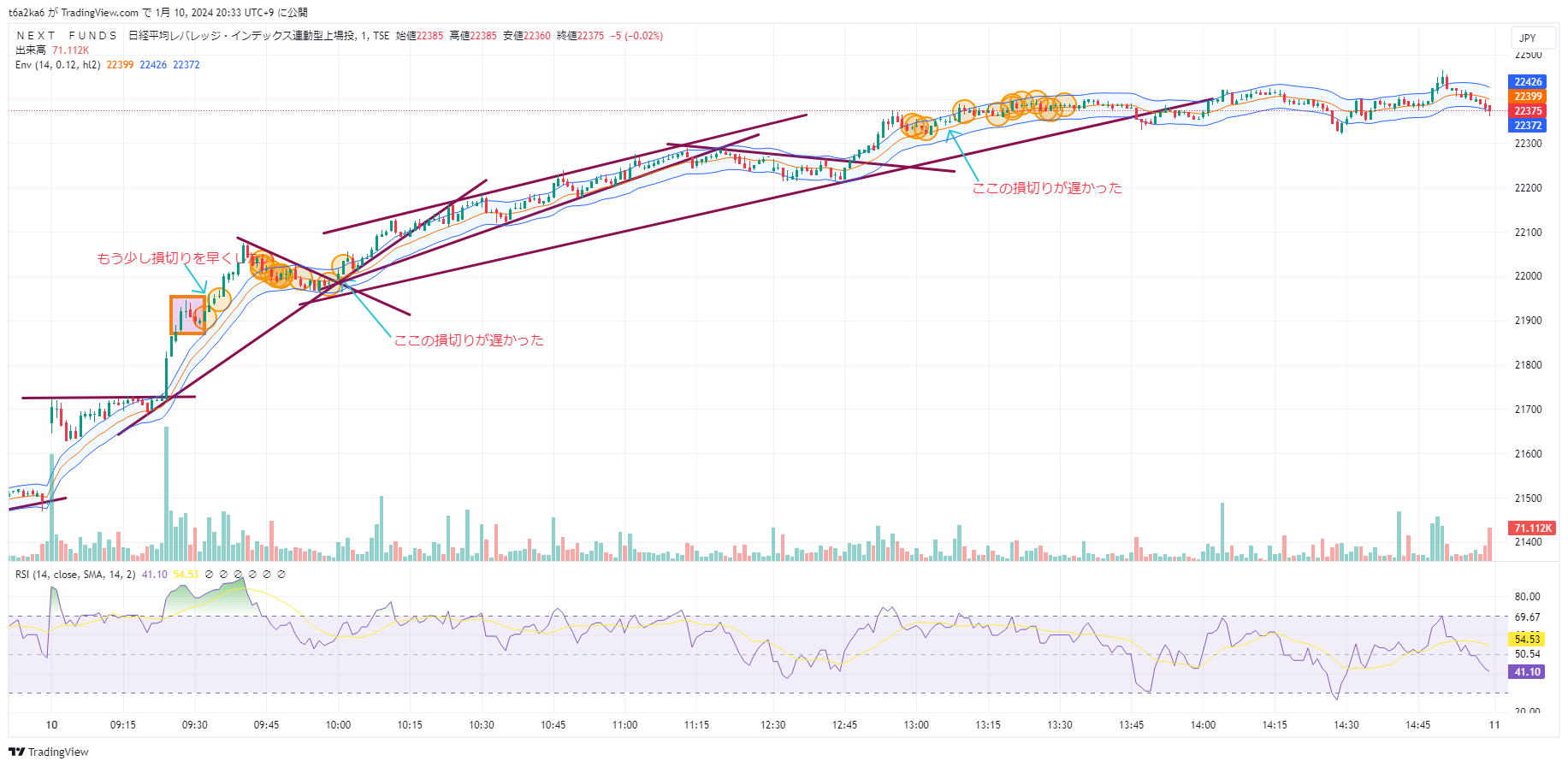Select the ここの損切りが遅かった note near 10:15
Image resolution: width=1568 pixels, height=767 pixels.
468,340
